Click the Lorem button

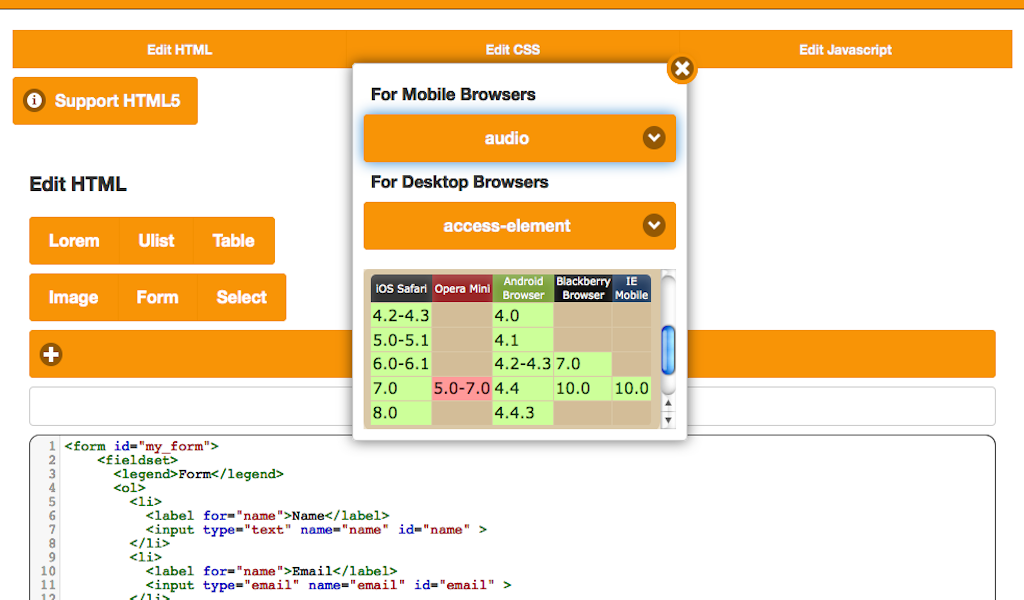point(73,241)
